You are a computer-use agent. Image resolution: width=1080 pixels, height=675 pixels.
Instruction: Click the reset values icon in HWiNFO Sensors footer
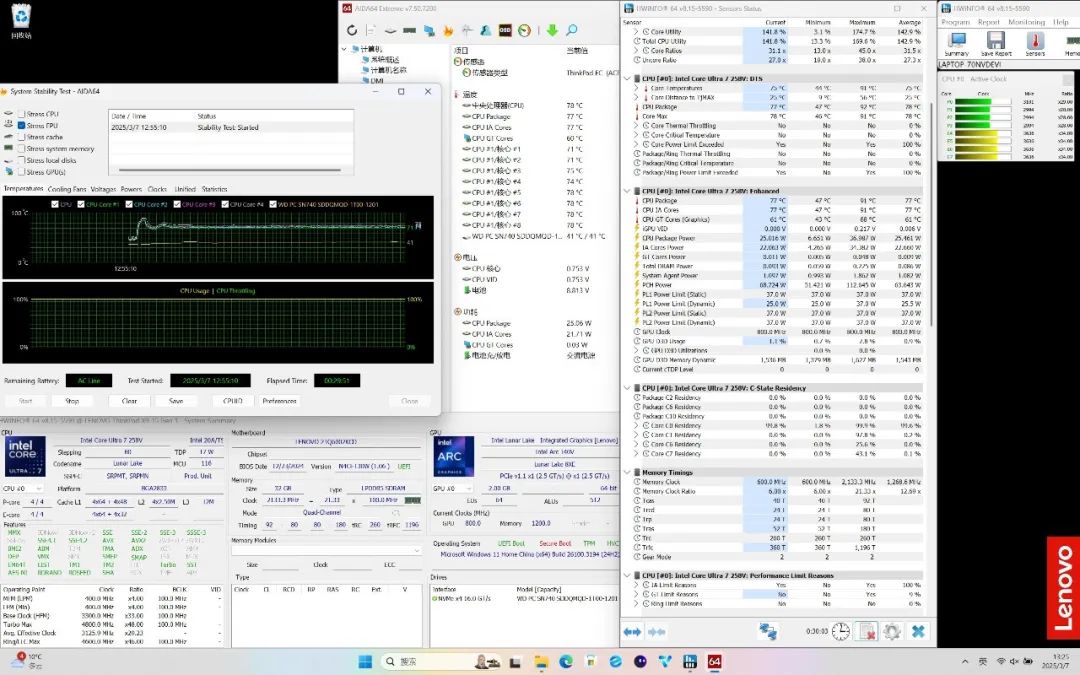(x=866, y=631)
